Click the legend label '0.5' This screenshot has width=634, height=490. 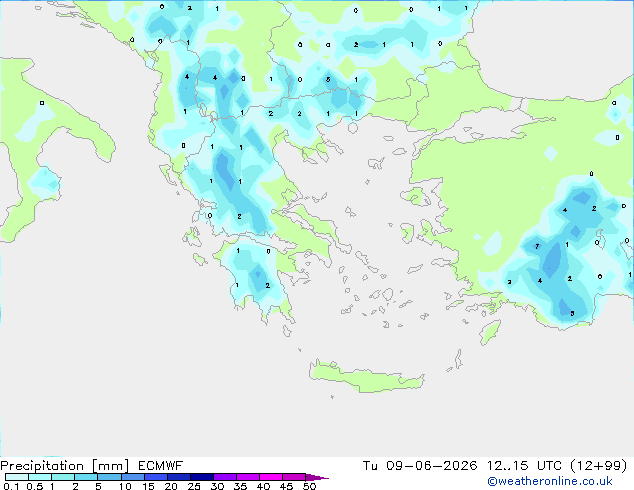(34, 486)
